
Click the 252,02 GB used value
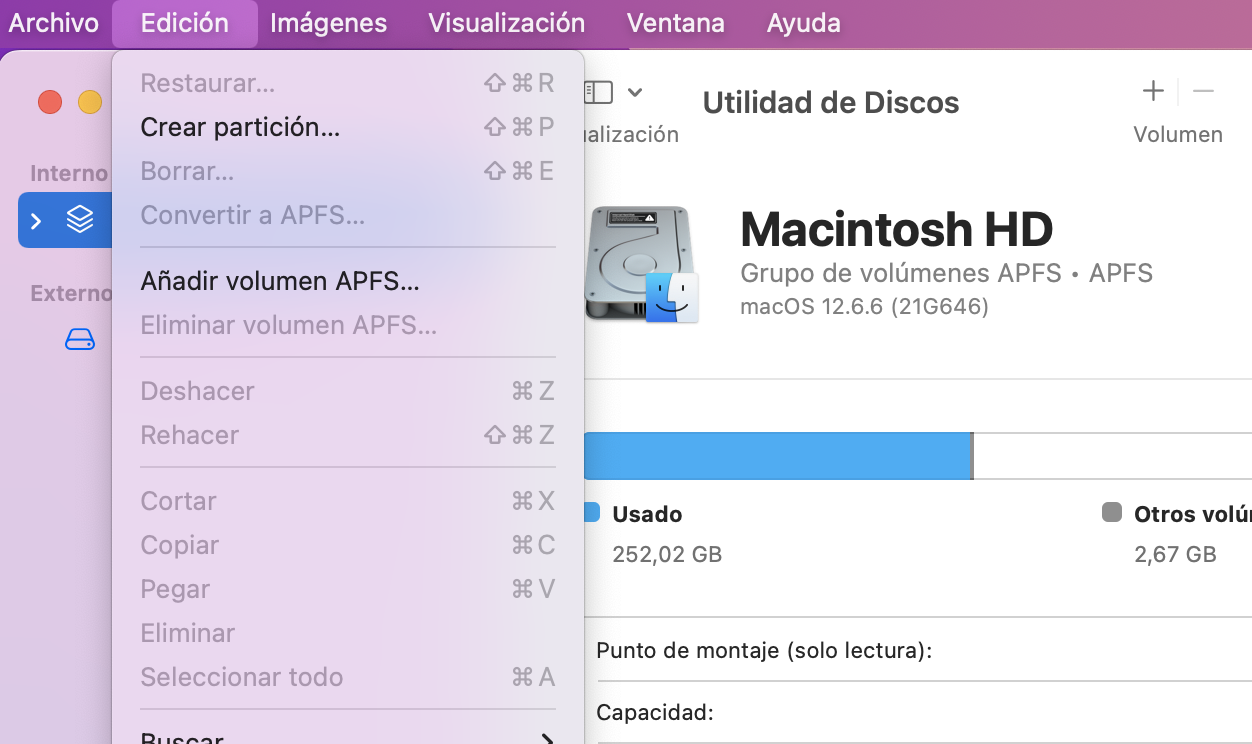(667, 554)
